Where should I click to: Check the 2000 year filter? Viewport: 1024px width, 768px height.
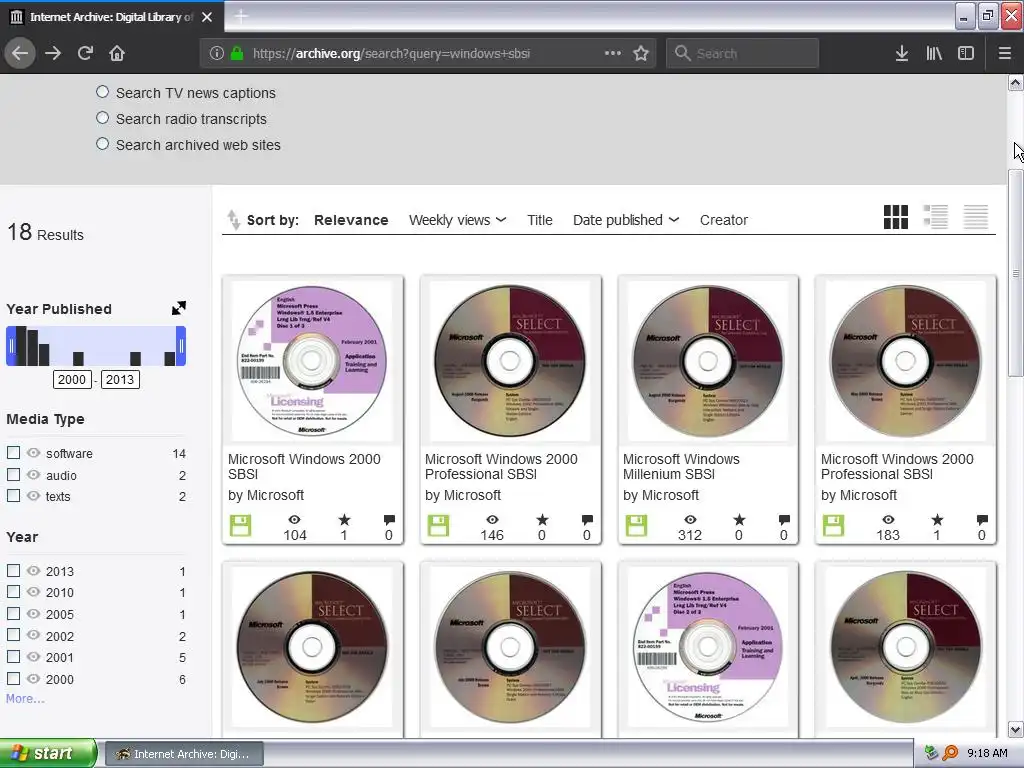click(x=13, y=679)
